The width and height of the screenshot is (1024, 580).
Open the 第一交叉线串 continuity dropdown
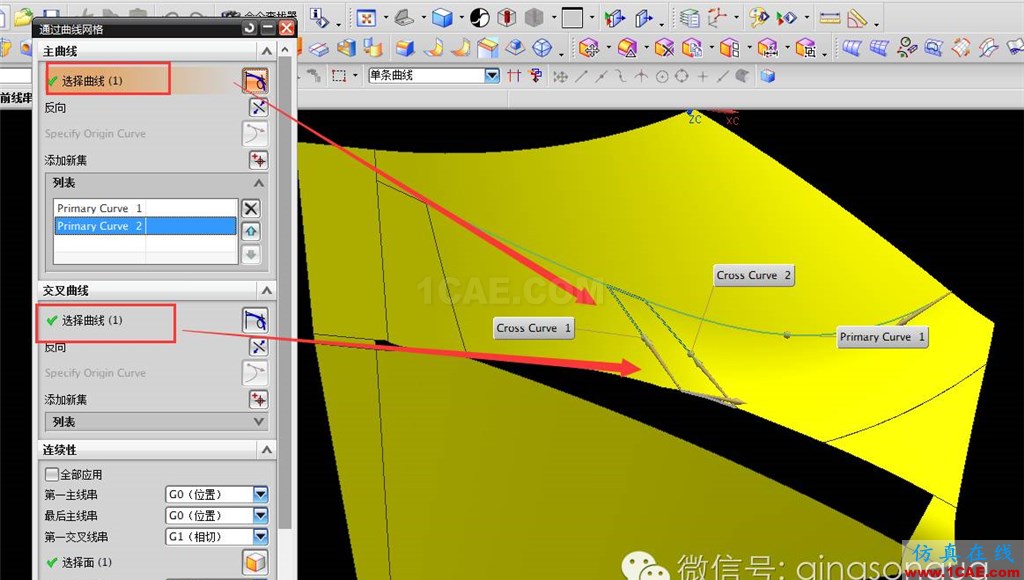click(261, 536)
